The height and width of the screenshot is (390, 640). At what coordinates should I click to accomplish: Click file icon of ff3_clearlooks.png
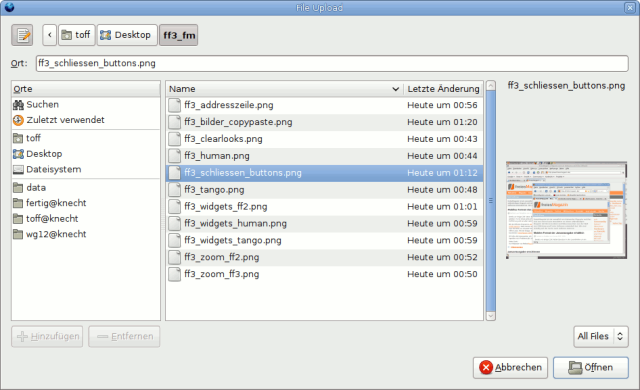pos(175,139)
